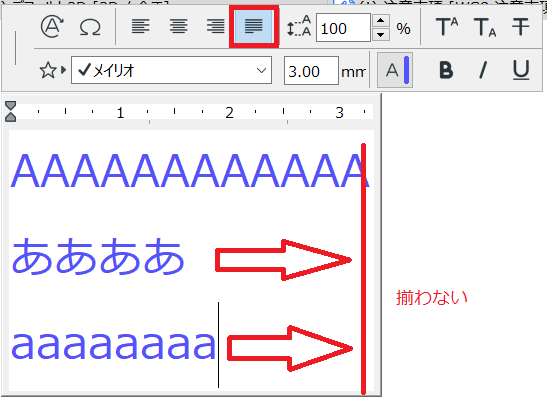
Task: Decrease line spacing with down arrow
Action: pyautogui.click(x=381, y=35)
